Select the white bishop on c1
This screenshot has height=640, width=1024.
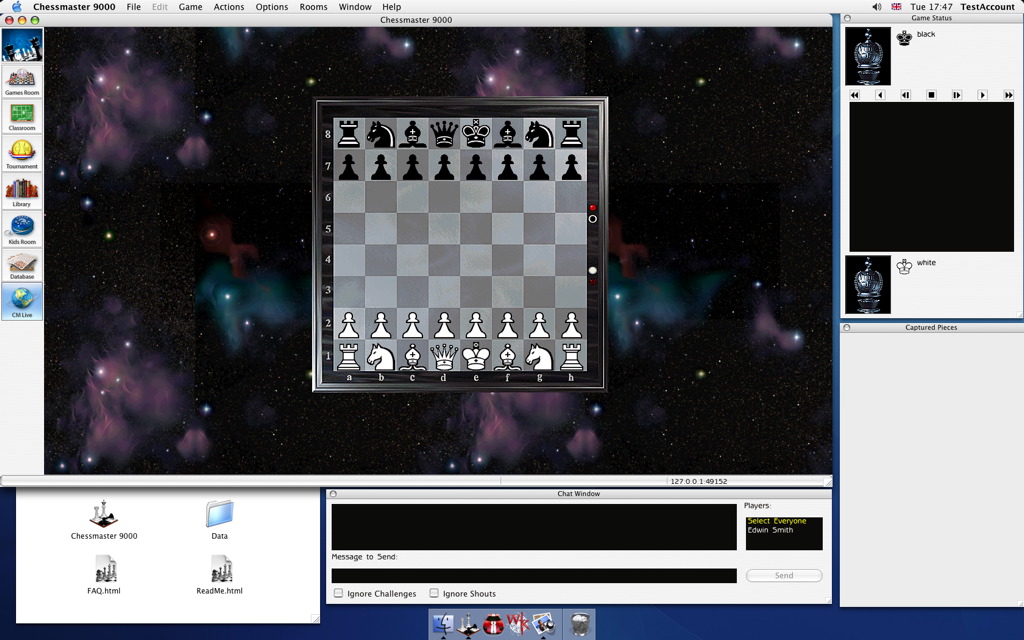[412, 356]
